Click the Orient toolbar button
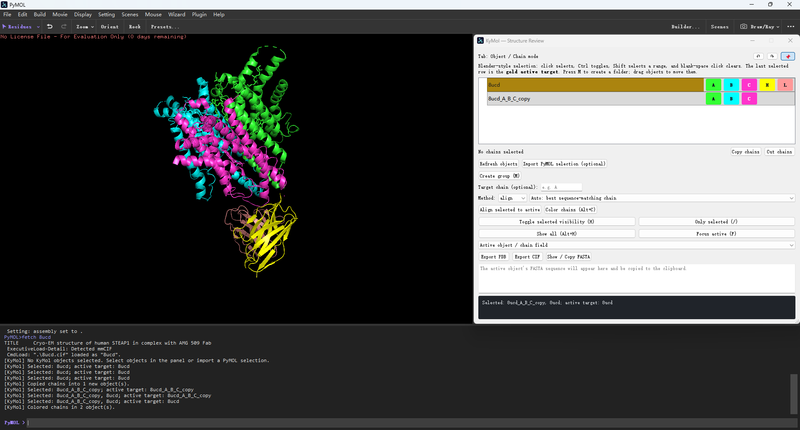Viewport: 800px width, 430px height. tap(110, 27)
